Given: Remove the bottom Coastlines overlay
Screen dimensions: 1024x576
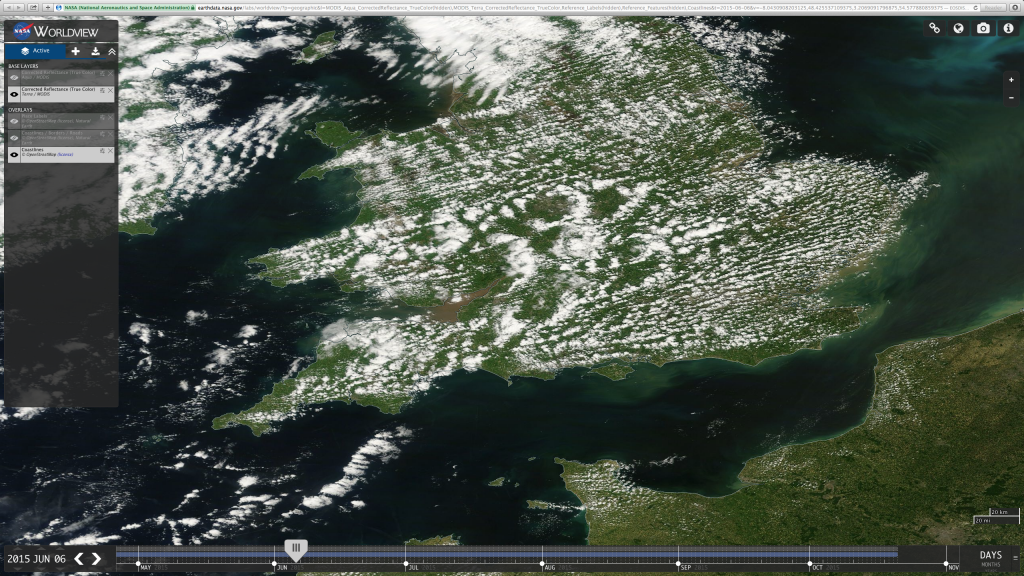Looking at the screenshot, I should [x=110, y=151].
